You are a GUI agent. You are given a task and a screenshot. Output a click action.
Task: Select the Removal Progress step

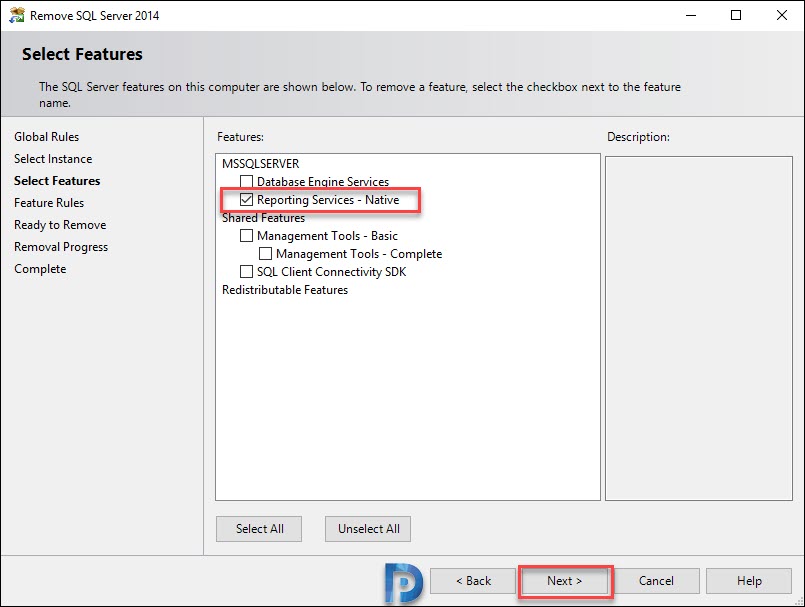tap(61, 247)
